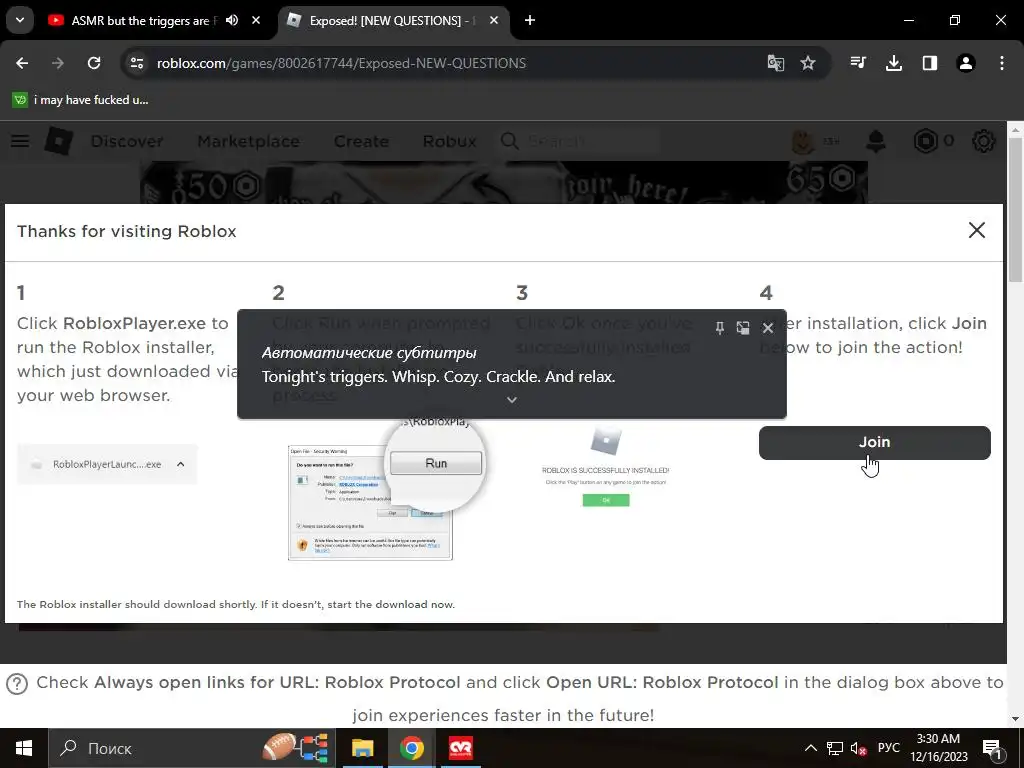Click the help question mark icon
Viewport: 1024px width, 768px height.
(x=17, y=684)
